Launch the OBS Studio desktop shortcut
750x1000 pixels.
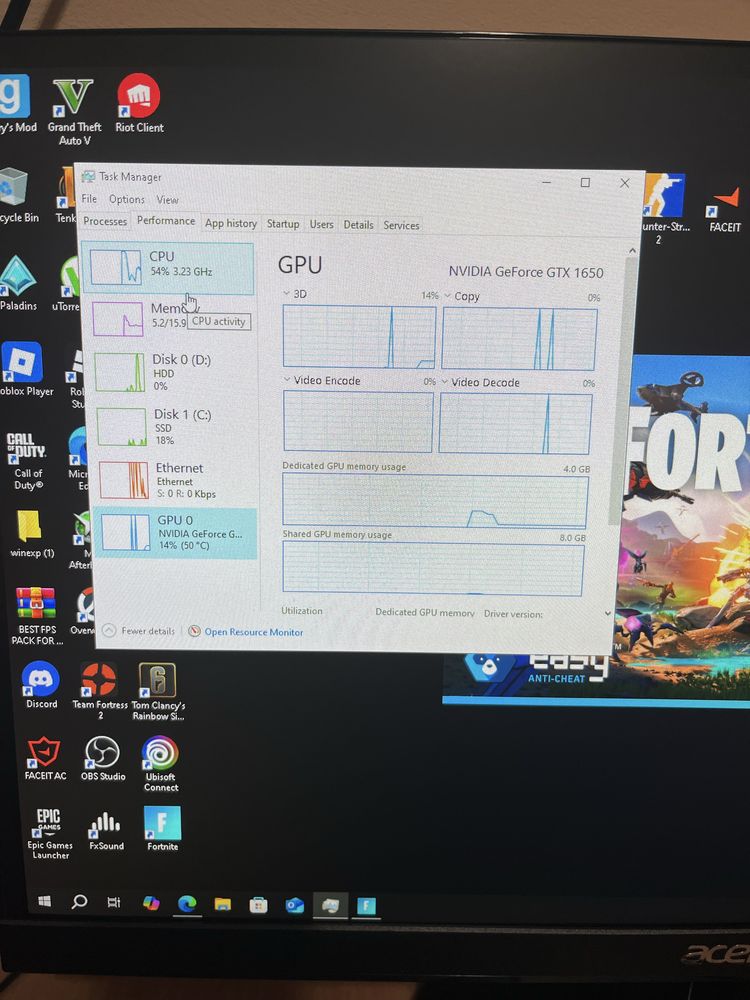pos(103,758)
